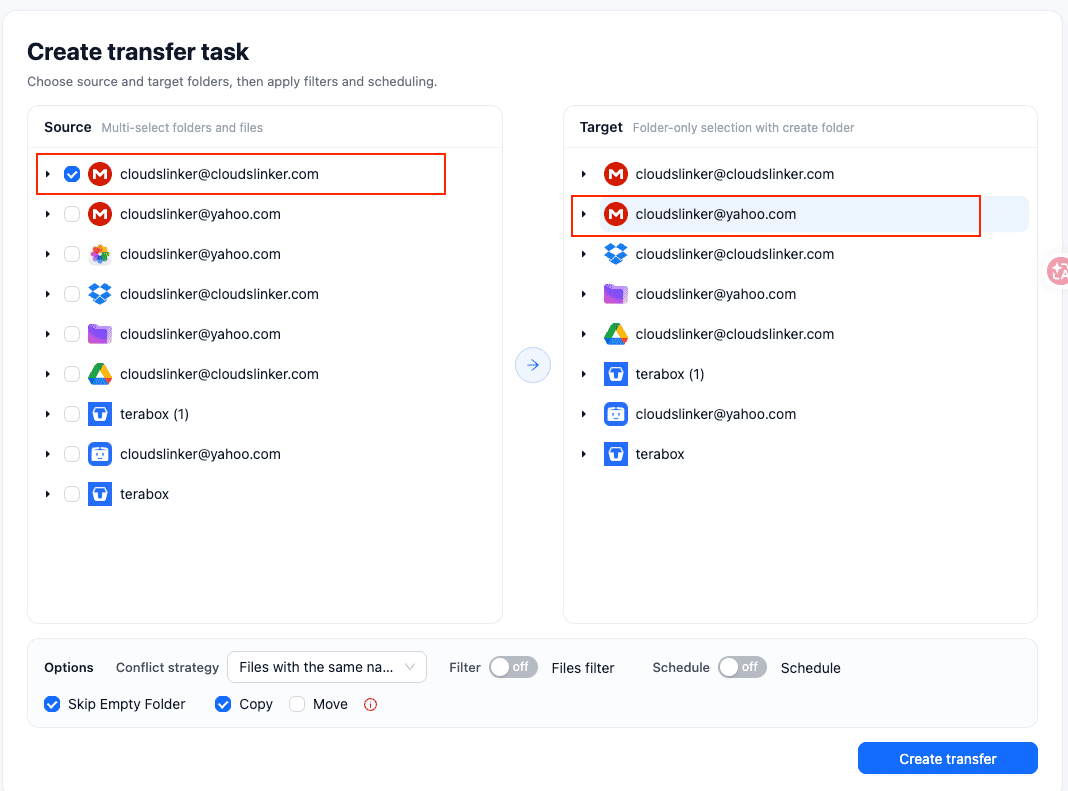Click Google Drive icon in Source list
1068x791 pixels.
(x=100, y=374)
